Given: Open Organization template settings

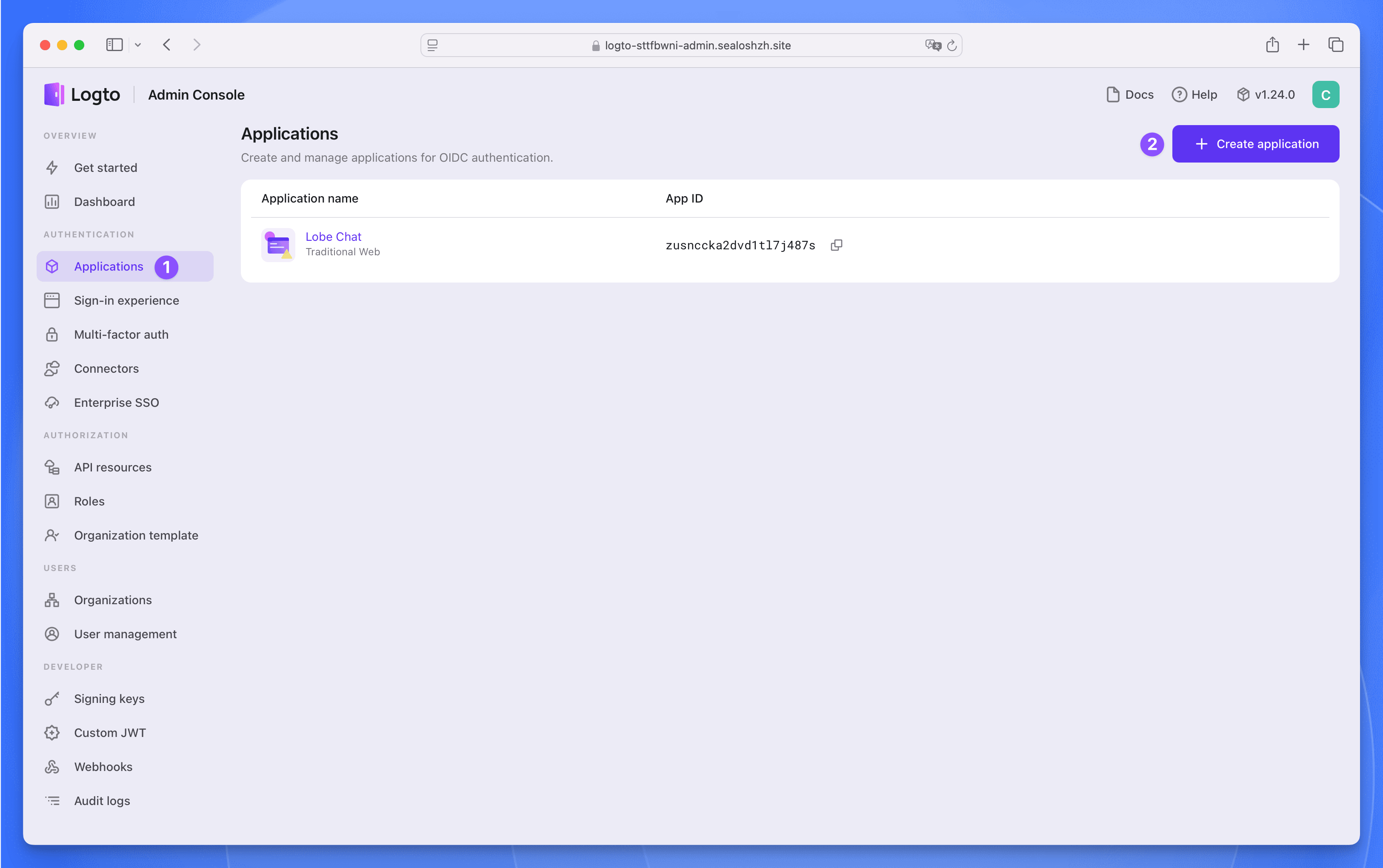Looking at the screenshot, I should pyautogui.click(x=136, y=535).
